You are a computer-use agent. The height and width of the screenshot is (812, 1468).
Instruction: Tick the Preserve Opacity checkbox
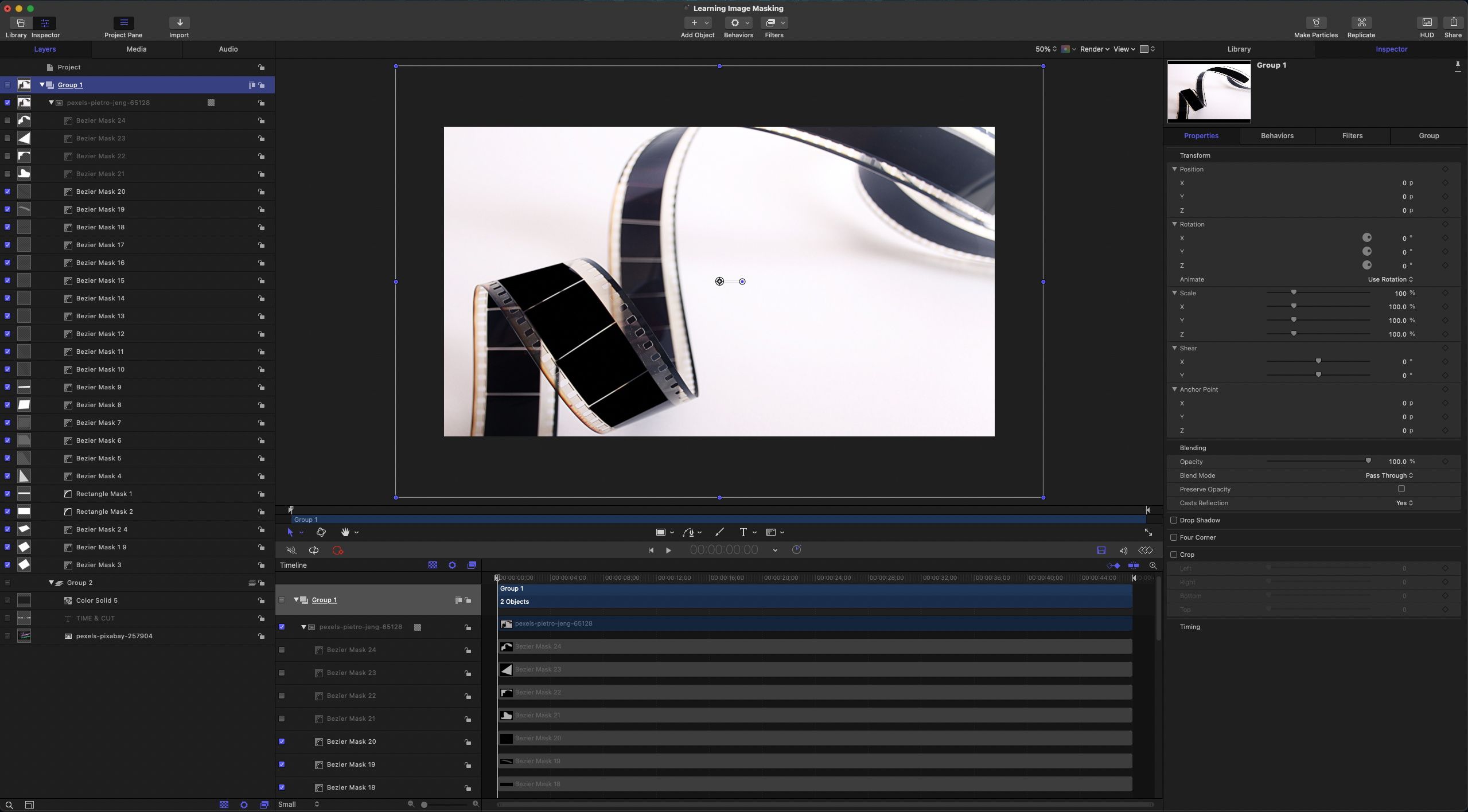[x=1401, y=489]
